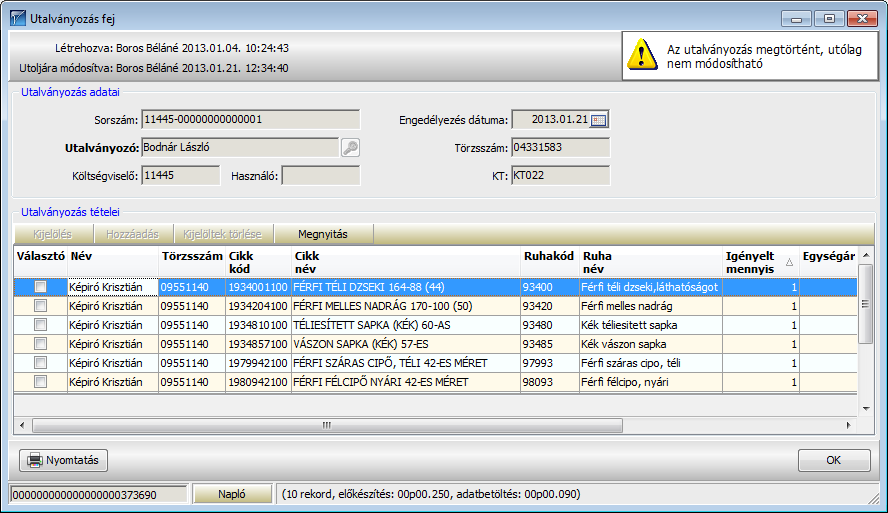Click ruhakód 93480
888x513 pixels.
click(550, 325)
